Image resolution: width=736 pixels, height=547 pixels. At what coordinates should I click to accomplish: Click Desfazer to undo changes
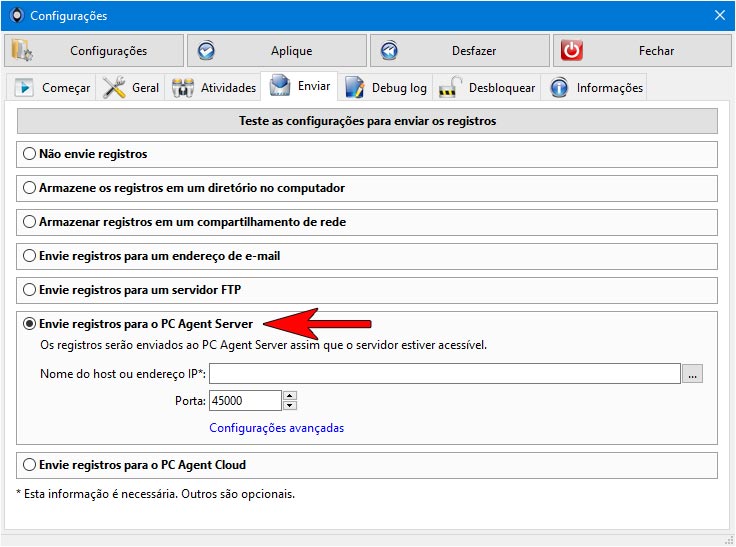[460, 51]
